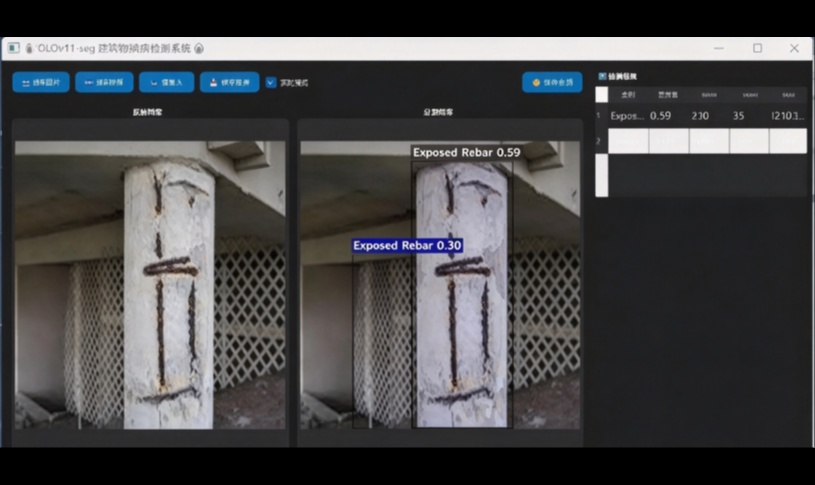The height and width of the screenshot is (485, 815).
Task: Click the detection results panel header icon
Action: click(x=602, y=76)
